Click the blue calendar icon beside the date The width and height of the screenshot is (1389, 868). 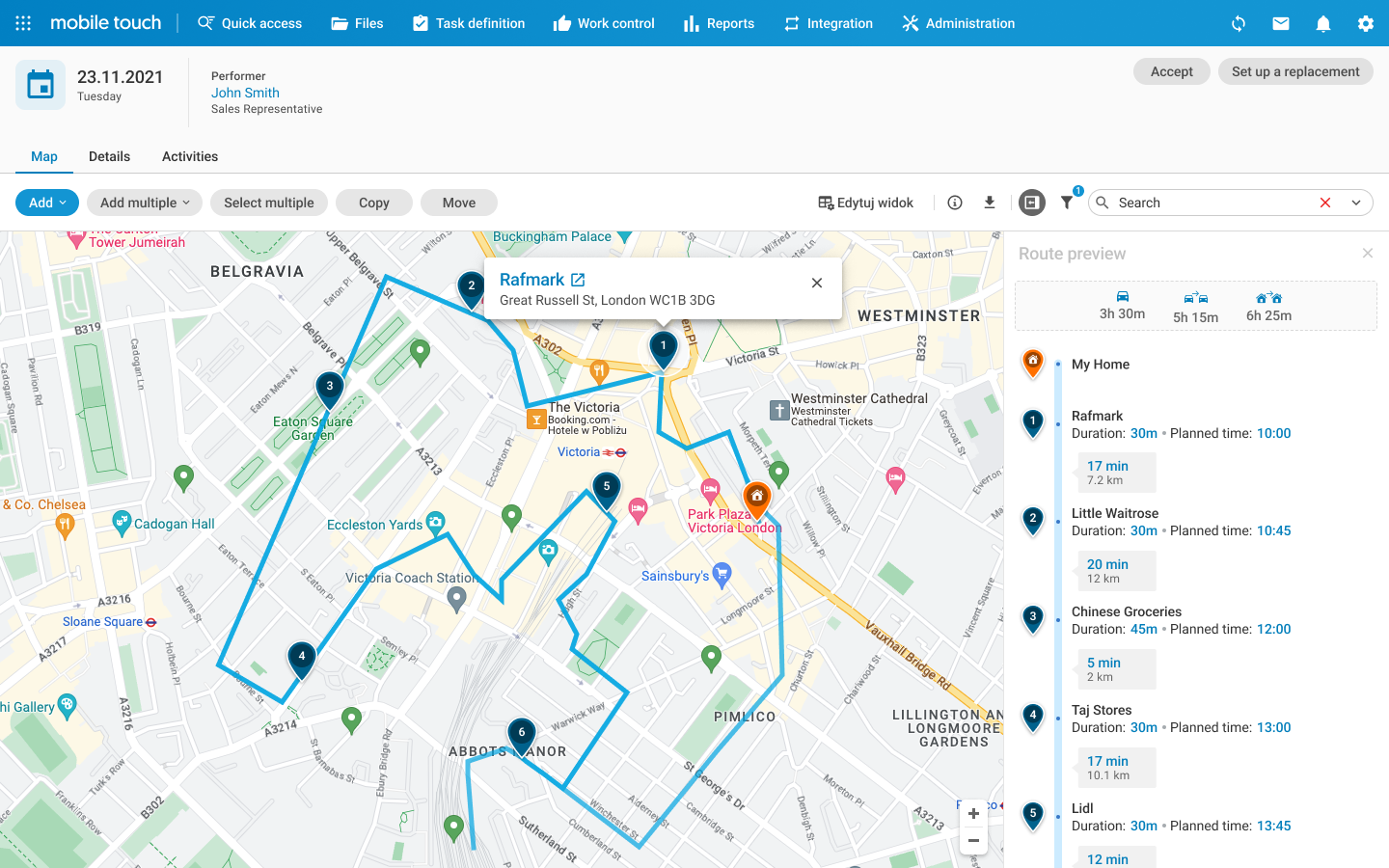40,84
